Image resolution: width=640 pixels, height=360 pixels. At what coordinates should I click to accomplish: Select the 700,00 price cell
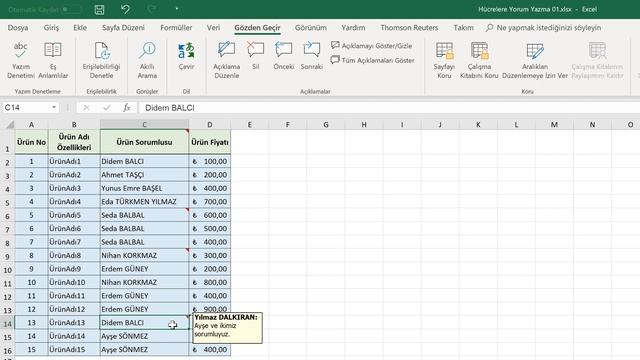(x=210, y=202)
